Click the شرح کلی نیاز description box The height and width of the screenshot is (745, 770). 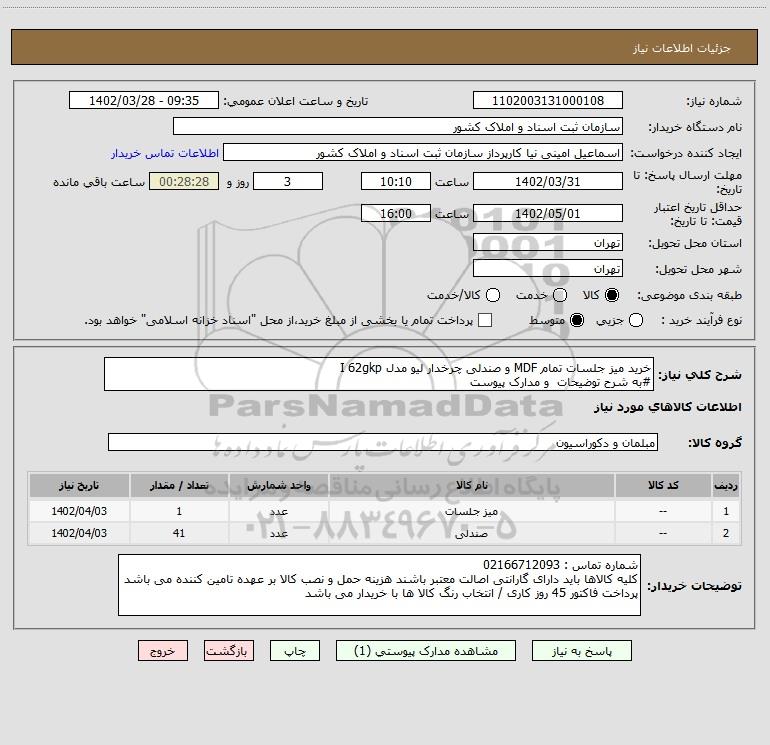[379, 374]
